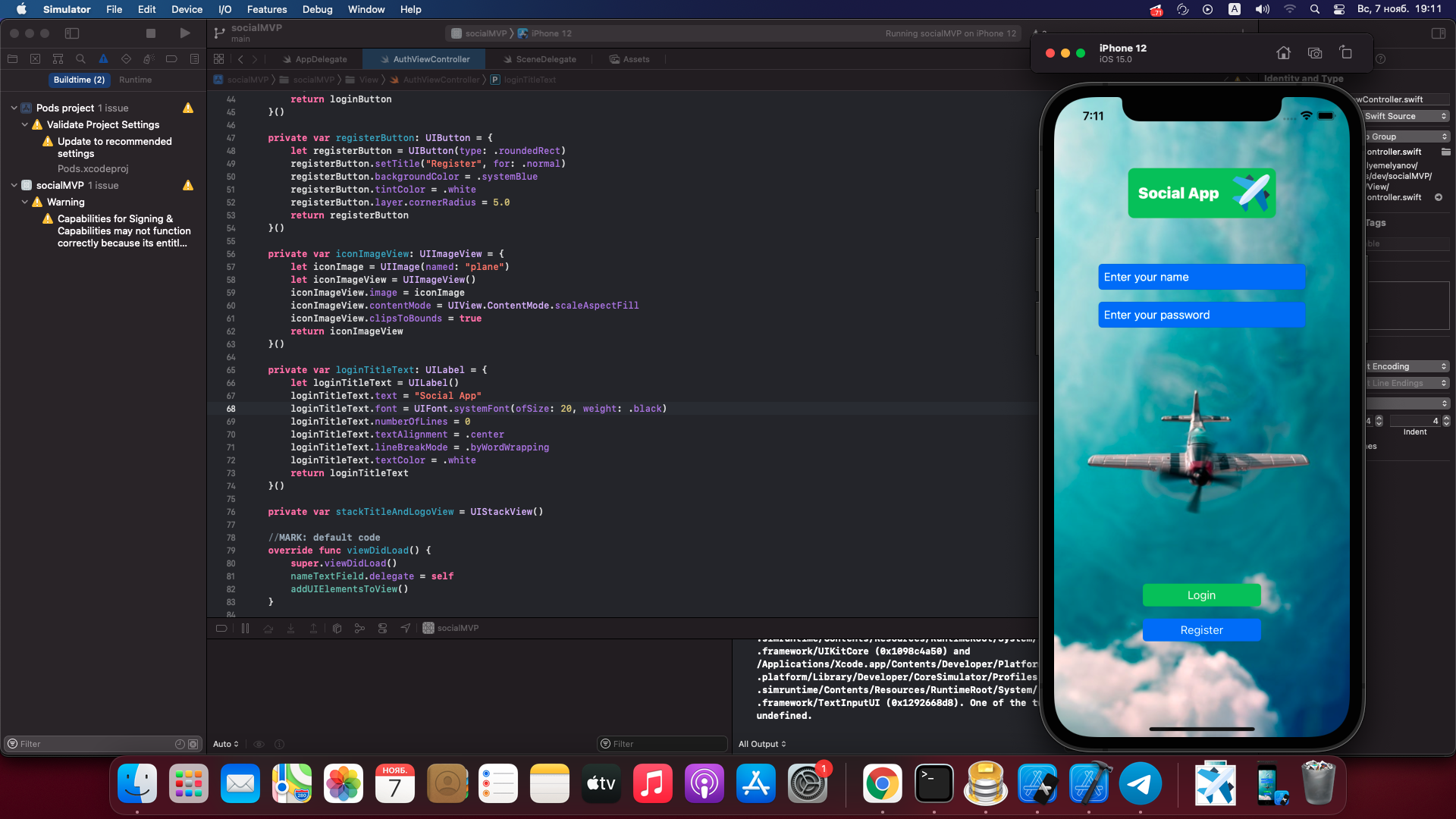Select 'Update to recommended settings' issue
This screenshot has height=819, width=1456.
point(115,147)
